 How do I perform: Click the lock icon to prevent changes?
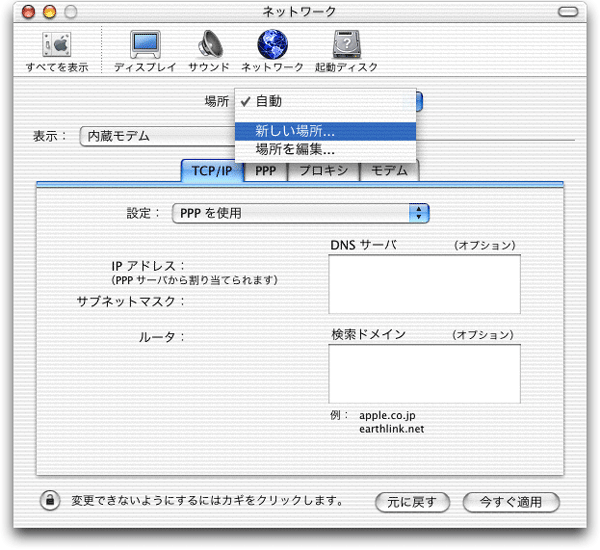tap(49, 500)
